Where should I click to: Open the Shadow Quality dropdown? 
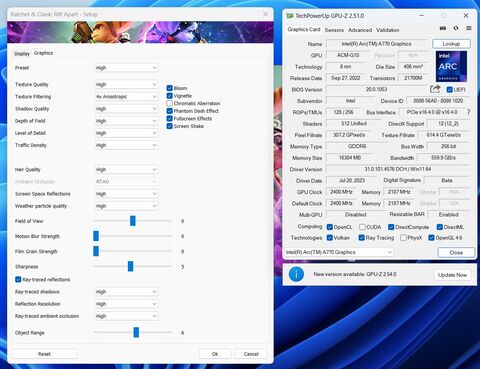[126, 109]
